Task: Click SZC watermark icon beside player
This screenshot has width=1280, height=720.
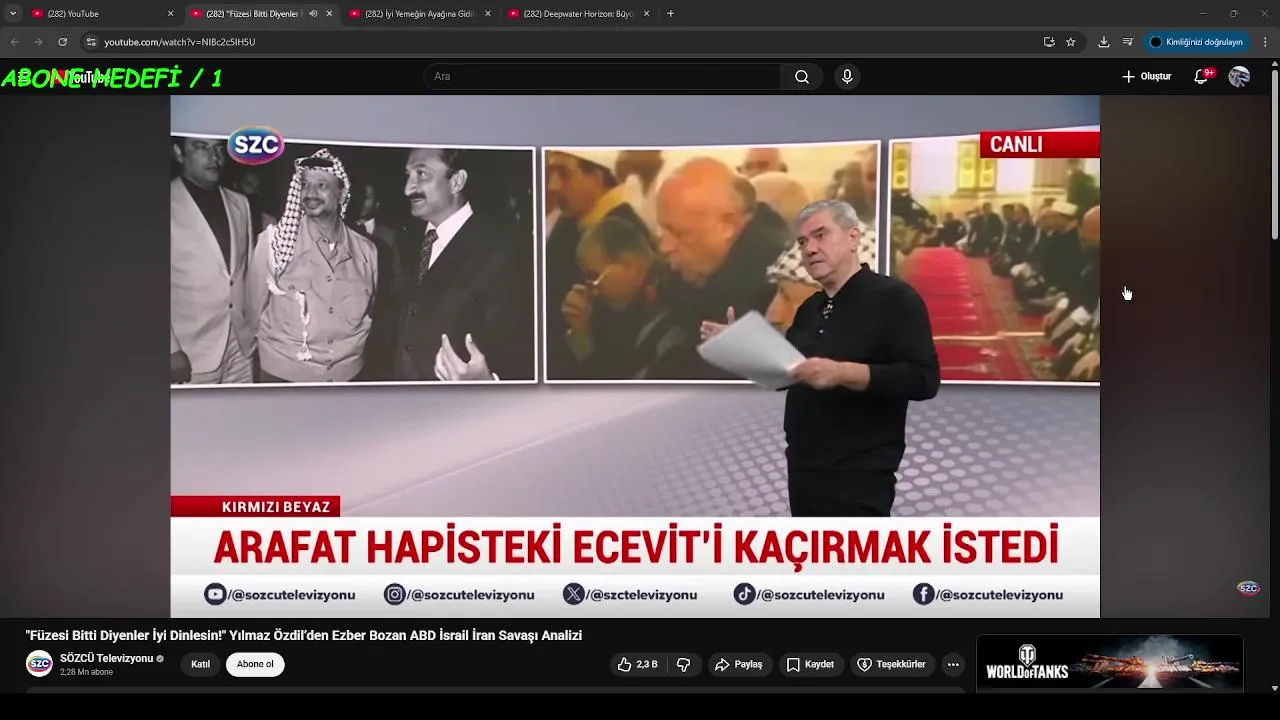Action: click(x=1248, y=588)
